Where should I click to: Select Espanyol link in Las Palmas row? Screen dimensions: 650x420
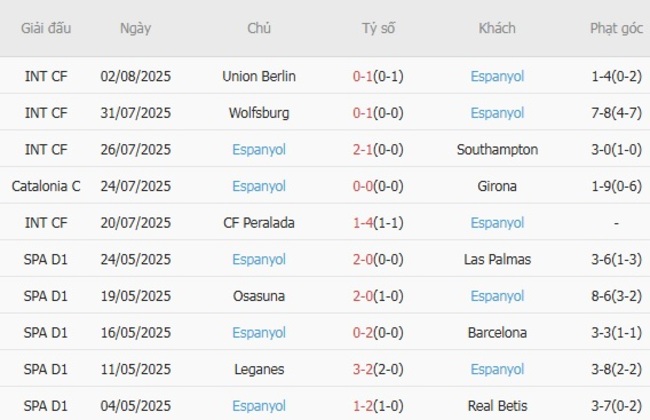click(x=259, y=259)
